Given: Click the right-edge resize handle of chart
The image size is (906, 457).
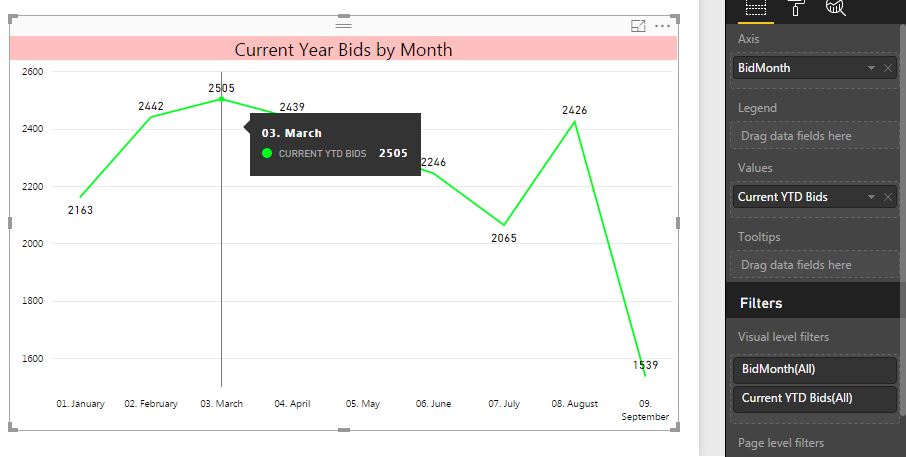Looking at the screenshot, I should click(x=678, y=223).
